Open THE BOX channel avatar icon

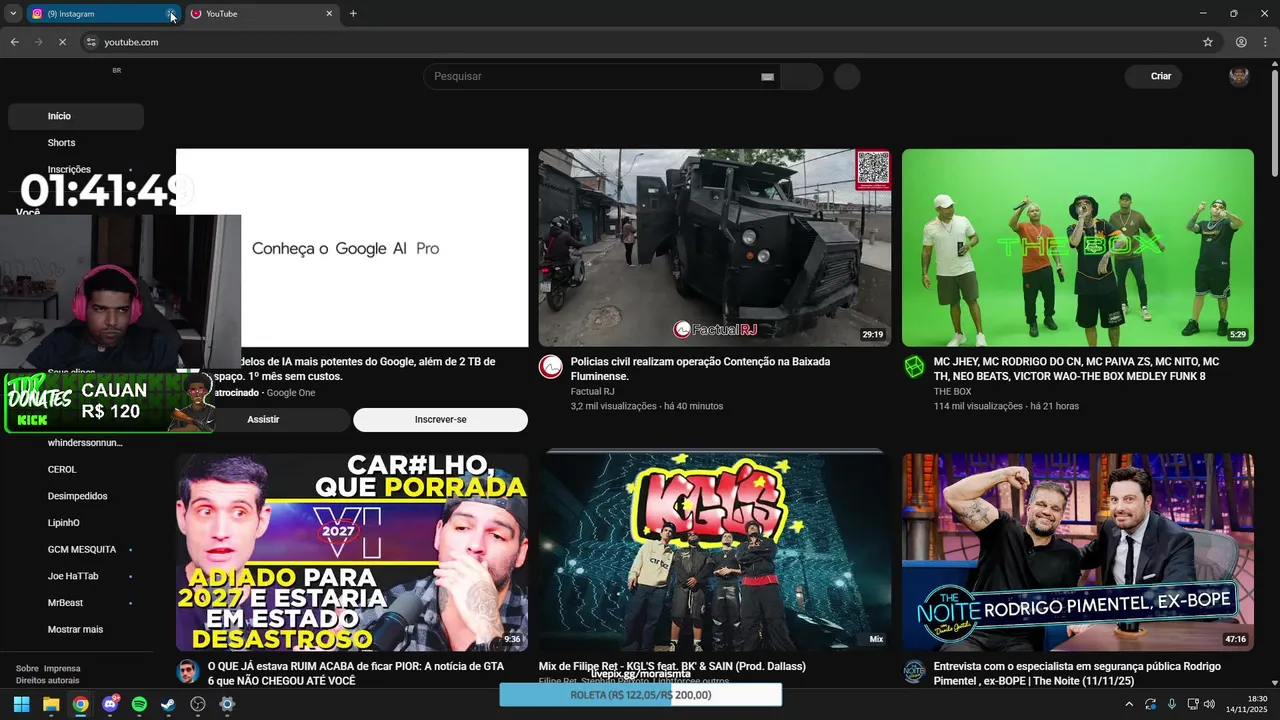click(914, 367)
